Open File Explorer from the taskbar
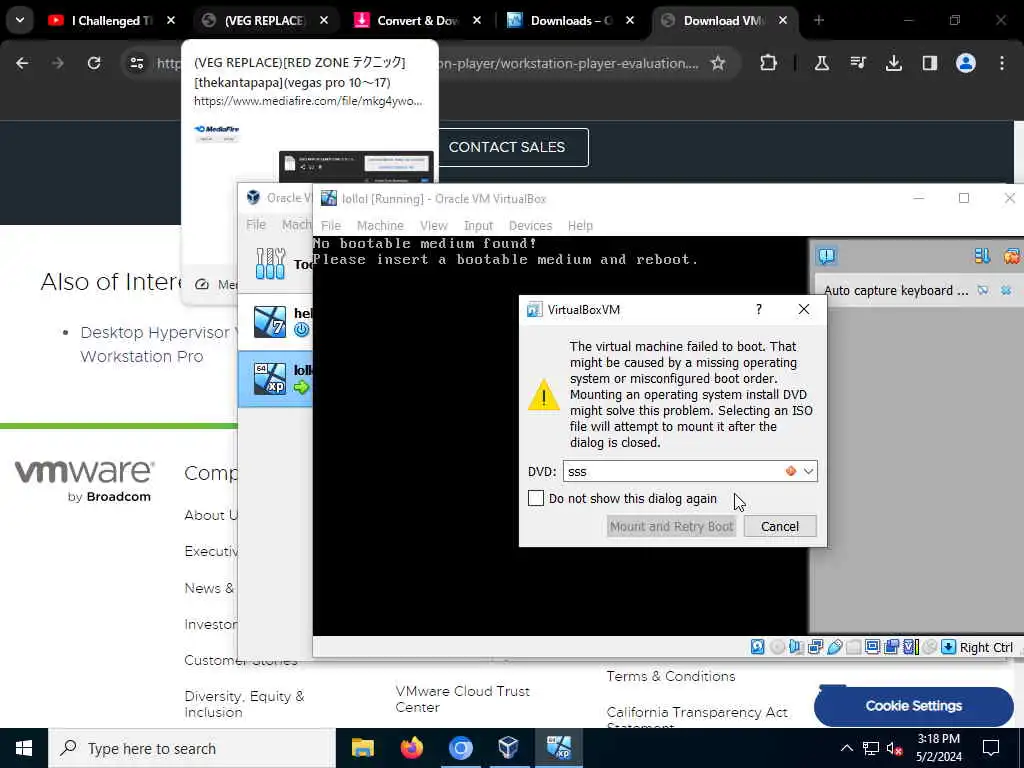 pos(362,748)
